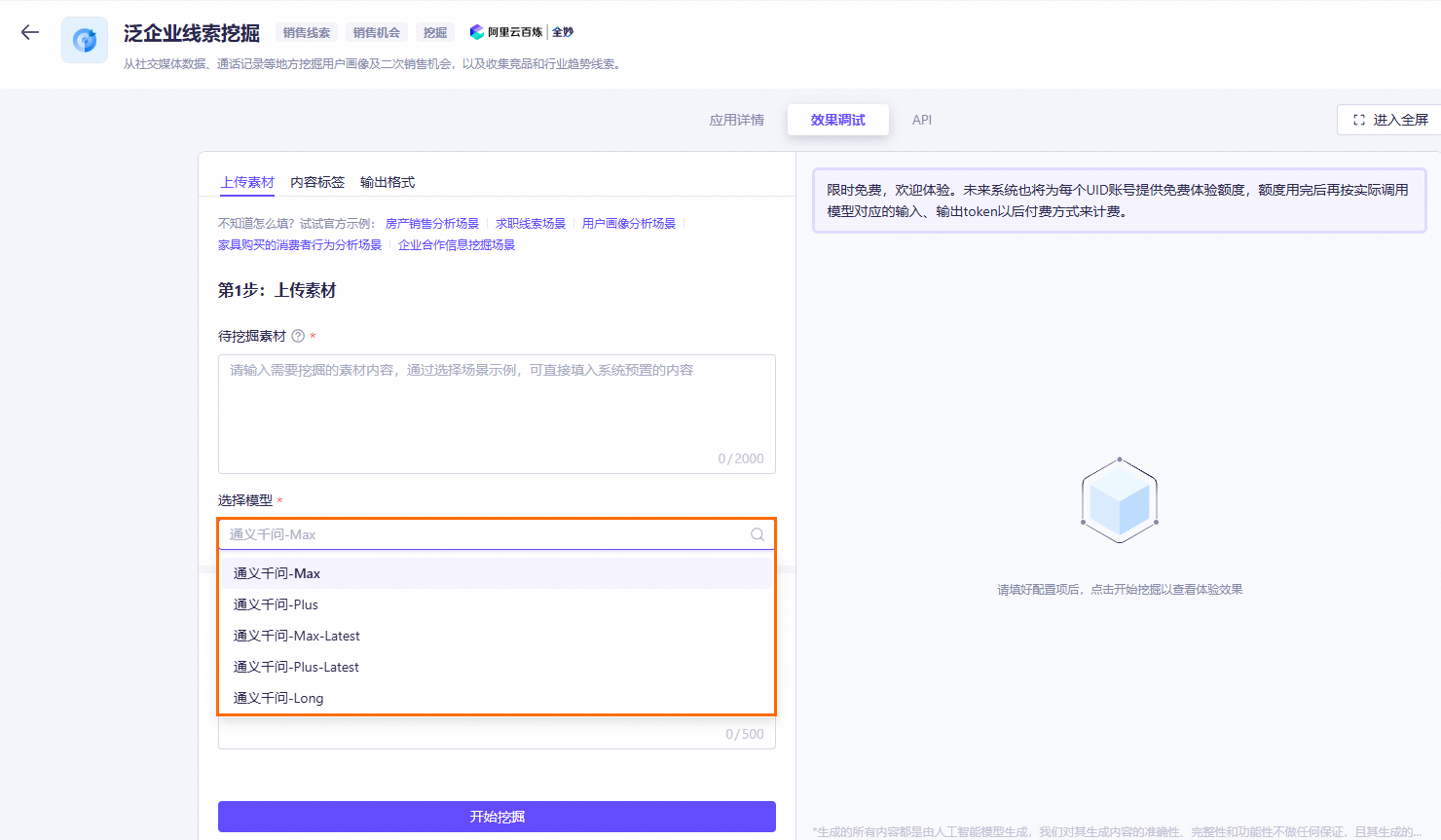Choose 通义千问-Max-Latest model
The height and width of the screenshot is (840, 1441).
tap(497, 636)
